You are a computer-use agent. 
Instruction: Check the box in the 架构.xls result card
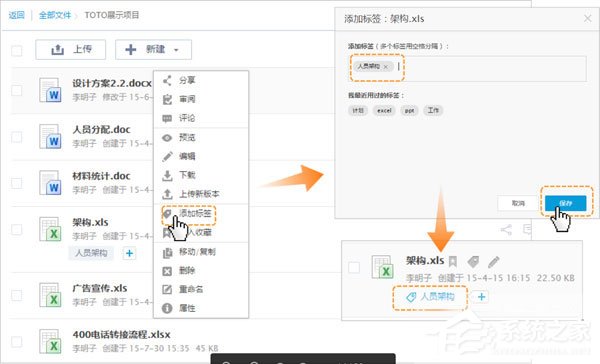pyautogui.click(x=354, y=267)
